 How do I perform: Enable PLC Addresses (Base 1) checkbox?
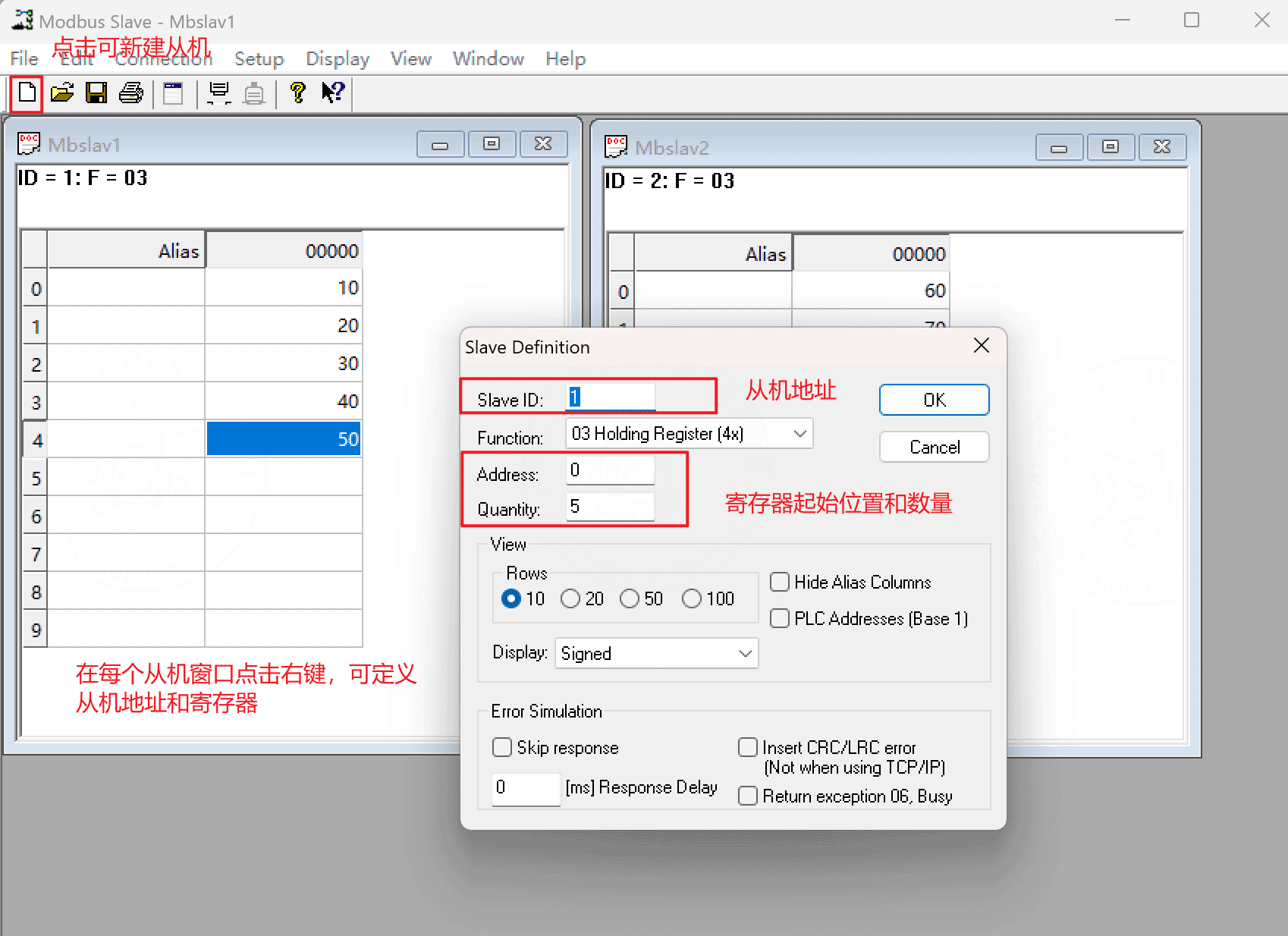[780, 618]
